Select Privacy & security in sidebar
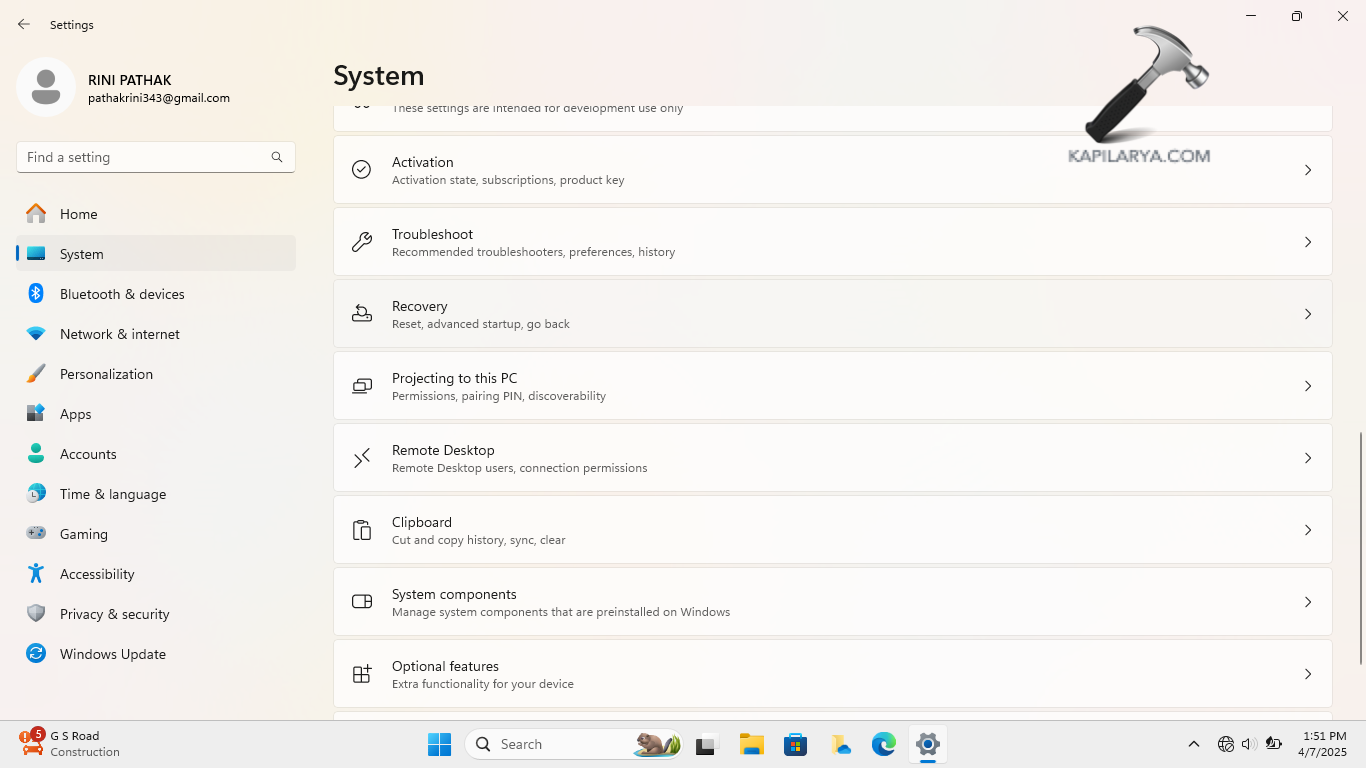The image size is (1366, 768). click(x=114, y=614)
